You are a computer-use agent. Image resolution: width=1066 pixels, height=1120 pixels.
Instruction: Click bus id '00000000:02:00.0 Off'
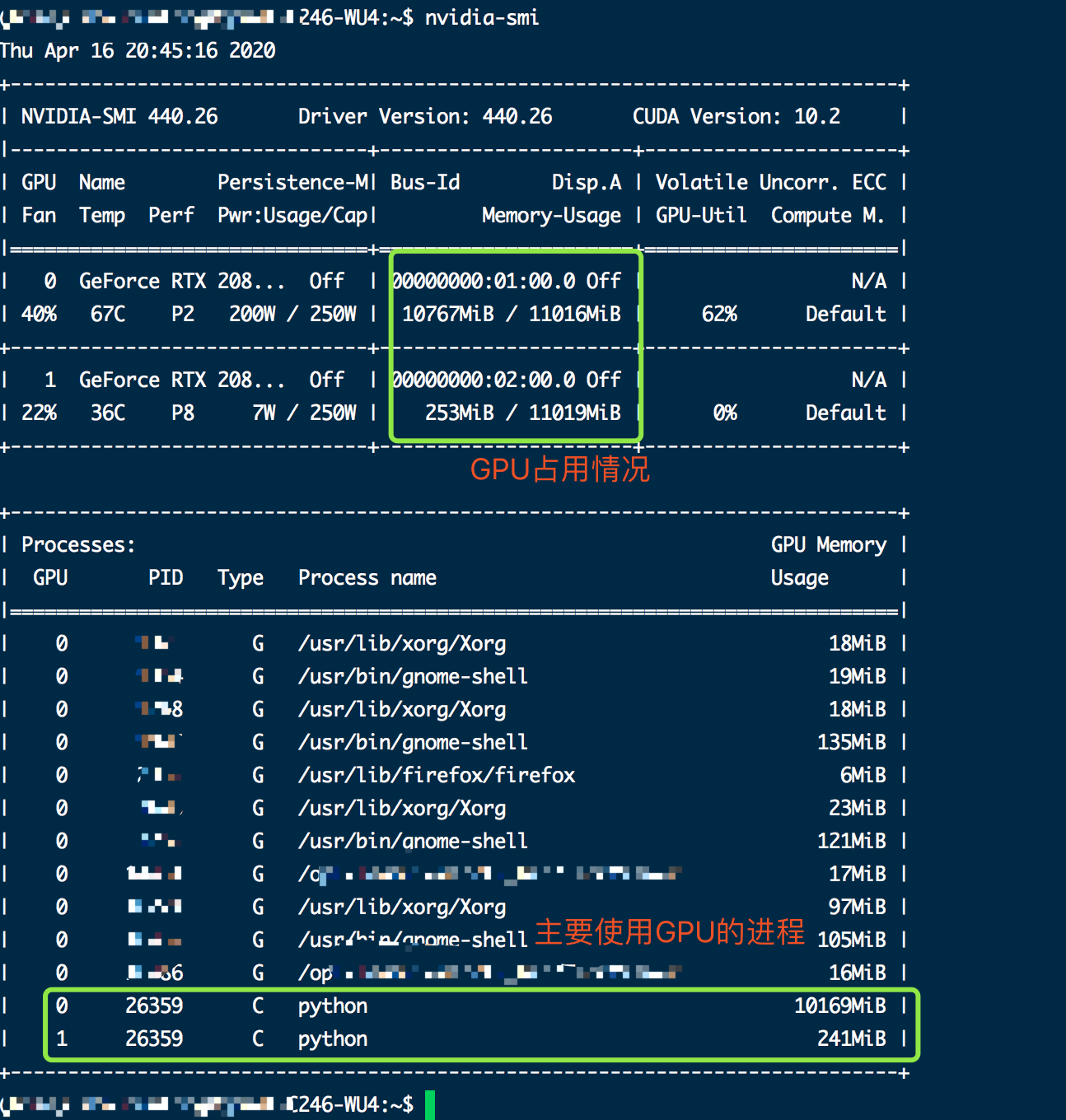point(506,380)
